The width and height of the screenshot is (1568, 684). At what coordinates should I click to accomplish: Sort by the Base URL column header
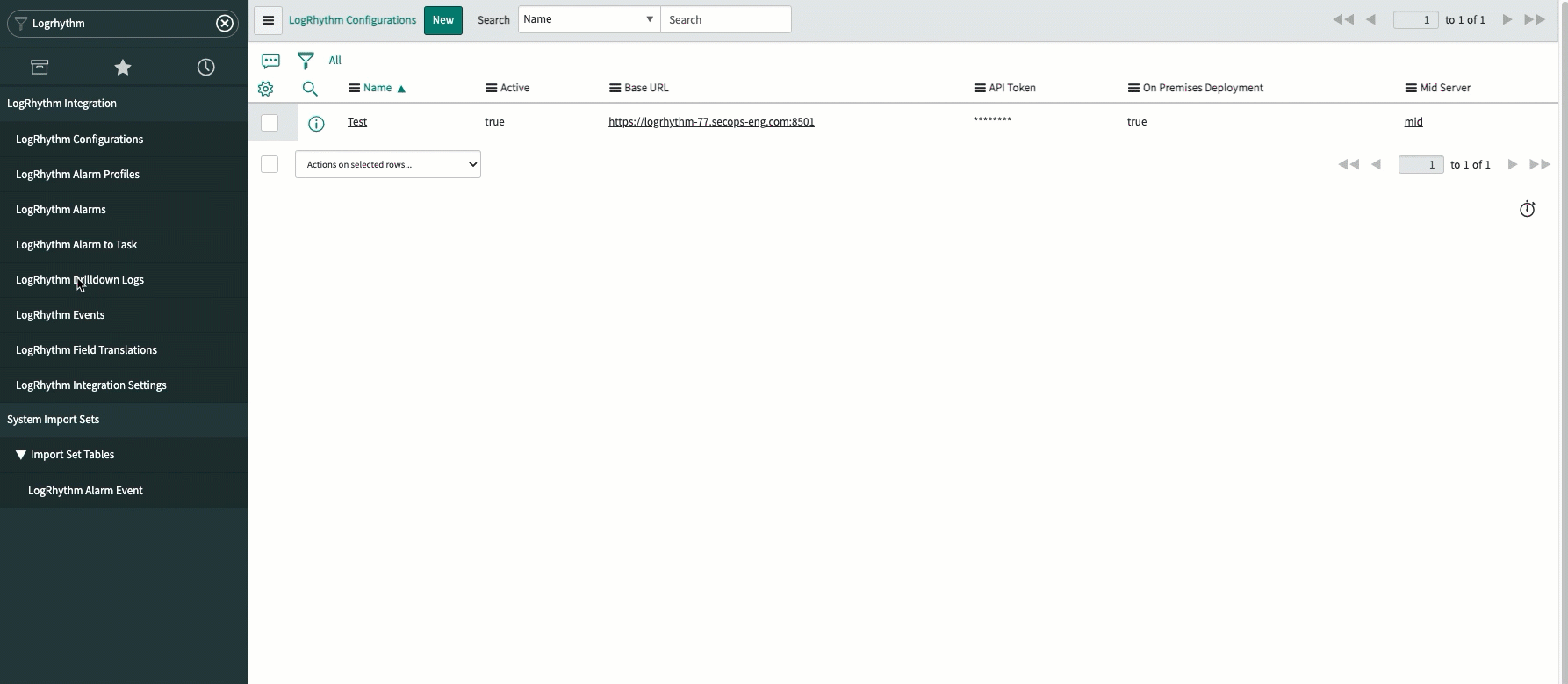pos(646,88)
